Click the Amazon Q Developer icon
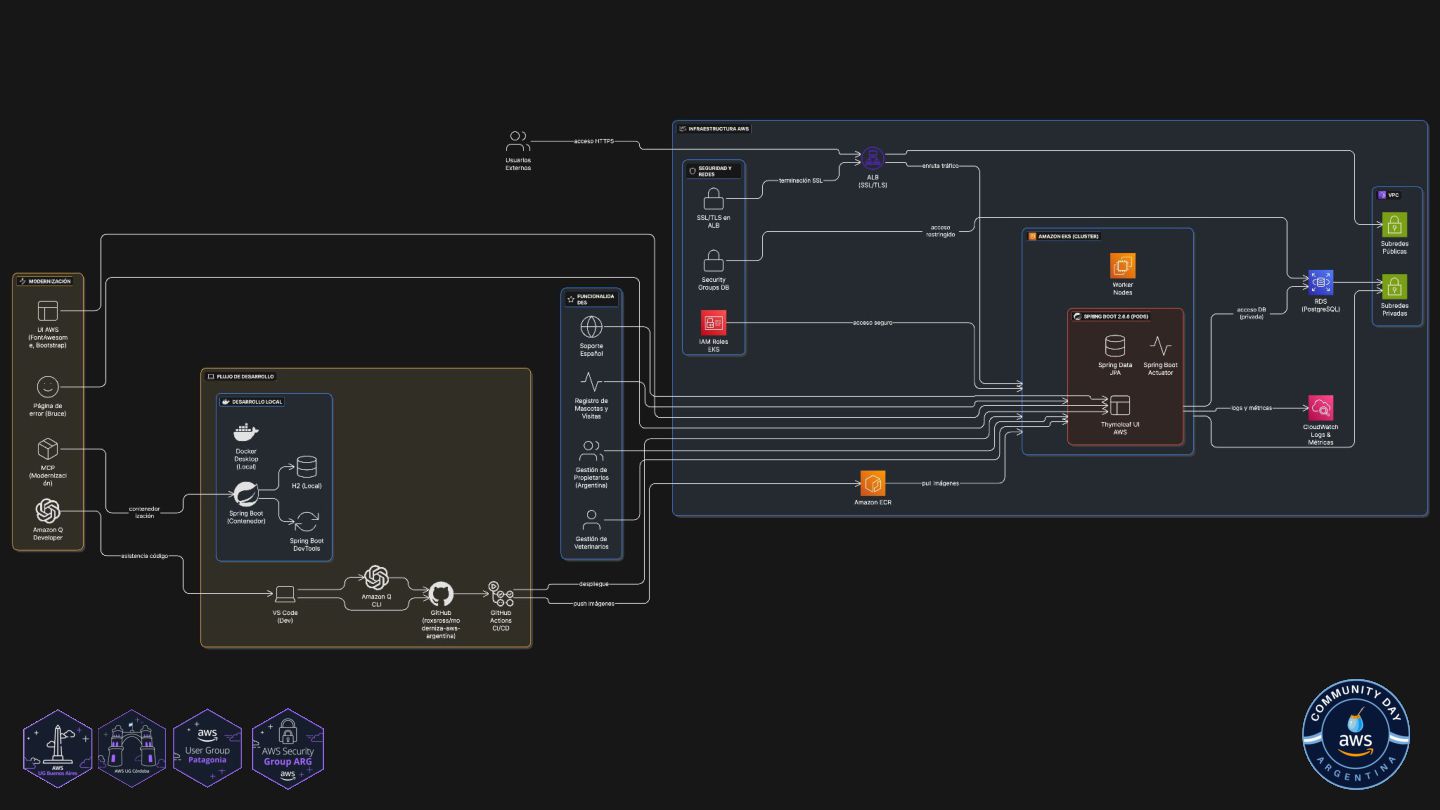The height and width of the screenshot is (810, 1440). pos(48,511)
